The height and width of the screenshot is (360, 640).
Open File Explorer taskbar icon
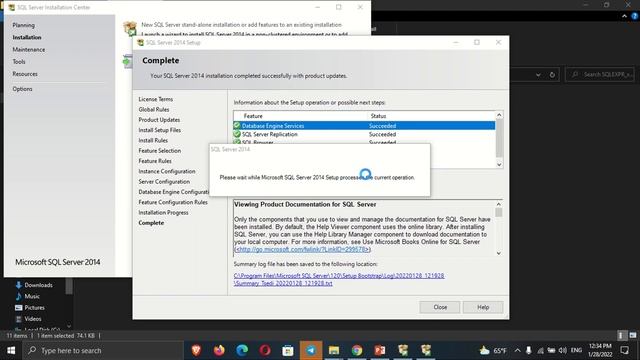(x=334, y=350)
